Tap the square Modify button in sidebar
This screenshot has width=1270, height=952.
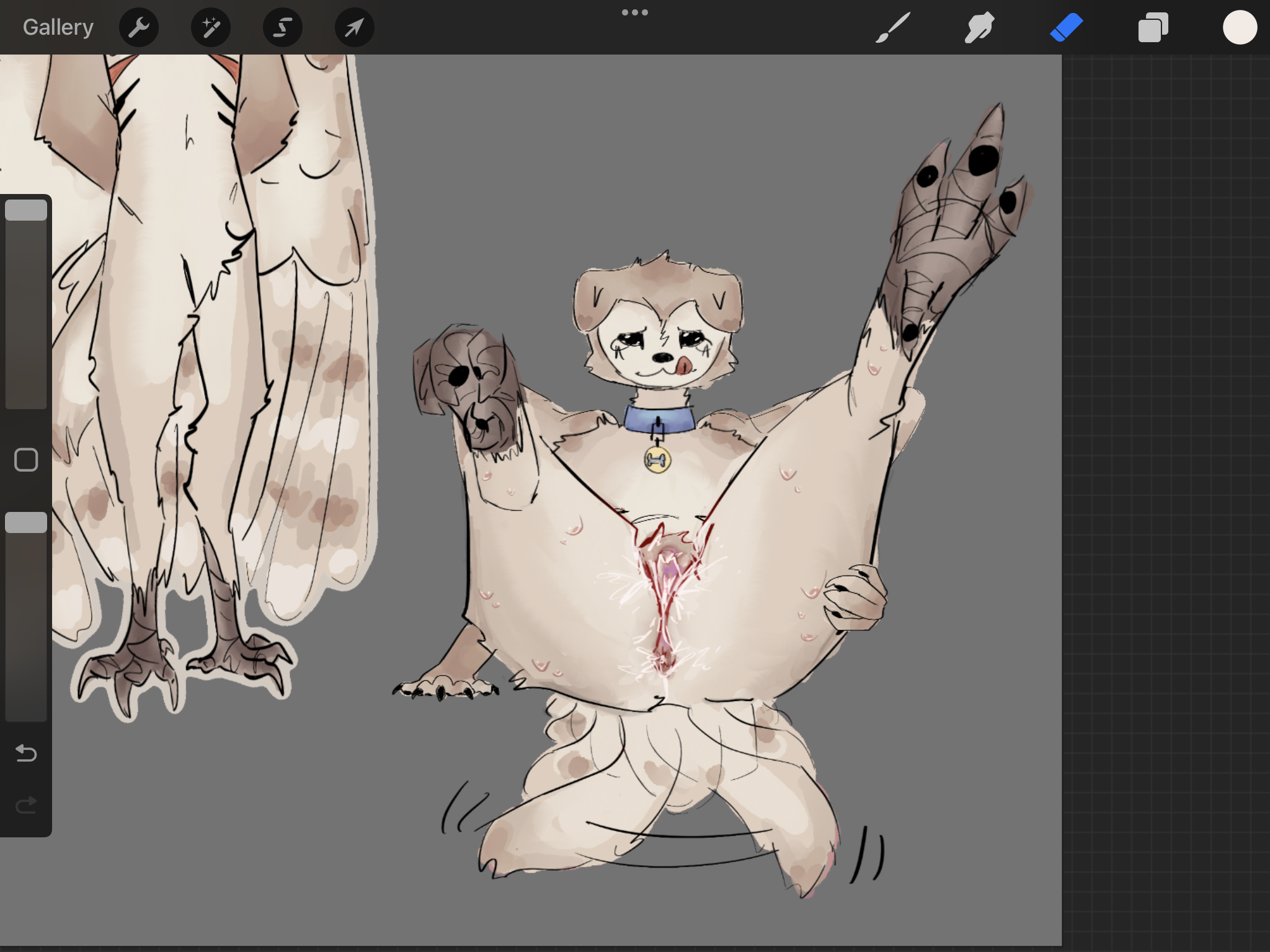pos(26,460)
